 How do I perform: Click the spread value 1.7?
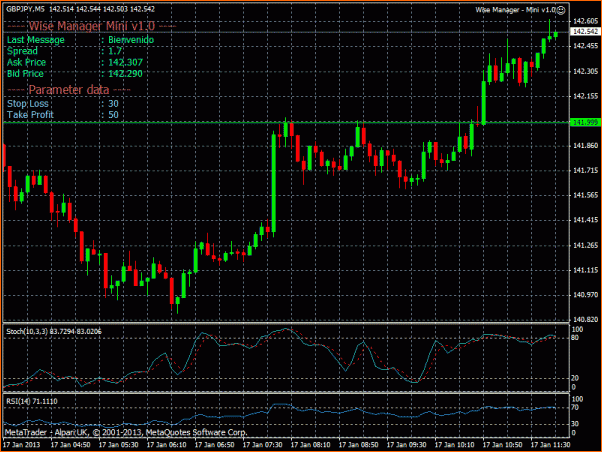[x=115, y=51]
